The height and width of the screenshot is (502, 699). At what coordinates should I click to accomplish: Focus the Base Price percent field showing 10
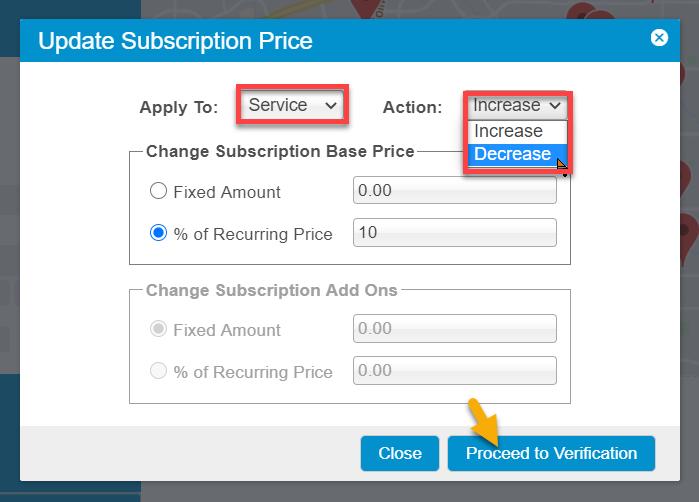tap(454, 233)
